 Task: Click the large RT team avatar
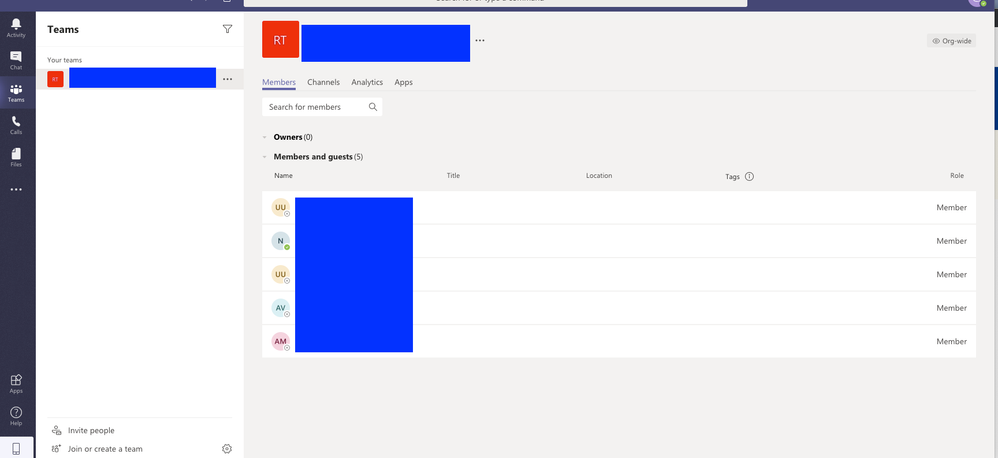tap(280, 39)
